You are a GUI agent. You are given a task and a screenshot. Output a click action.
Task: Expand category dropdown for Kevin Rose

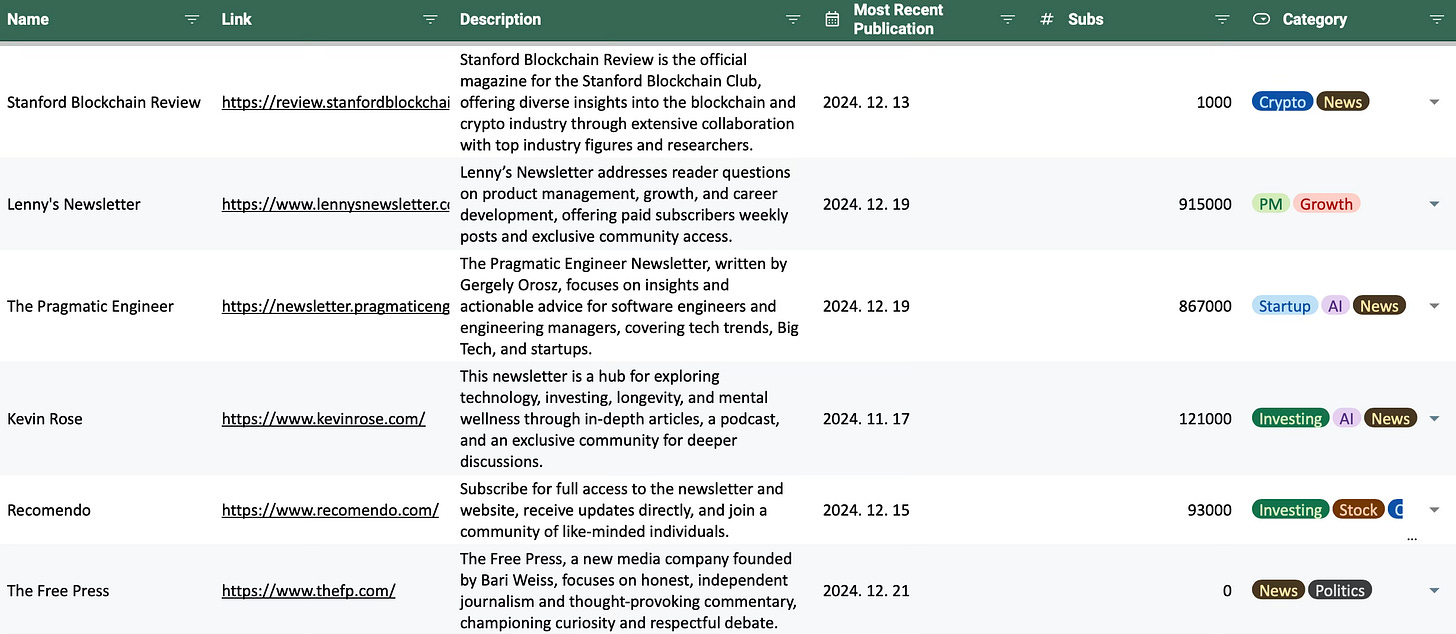(x=1434, y=419)
